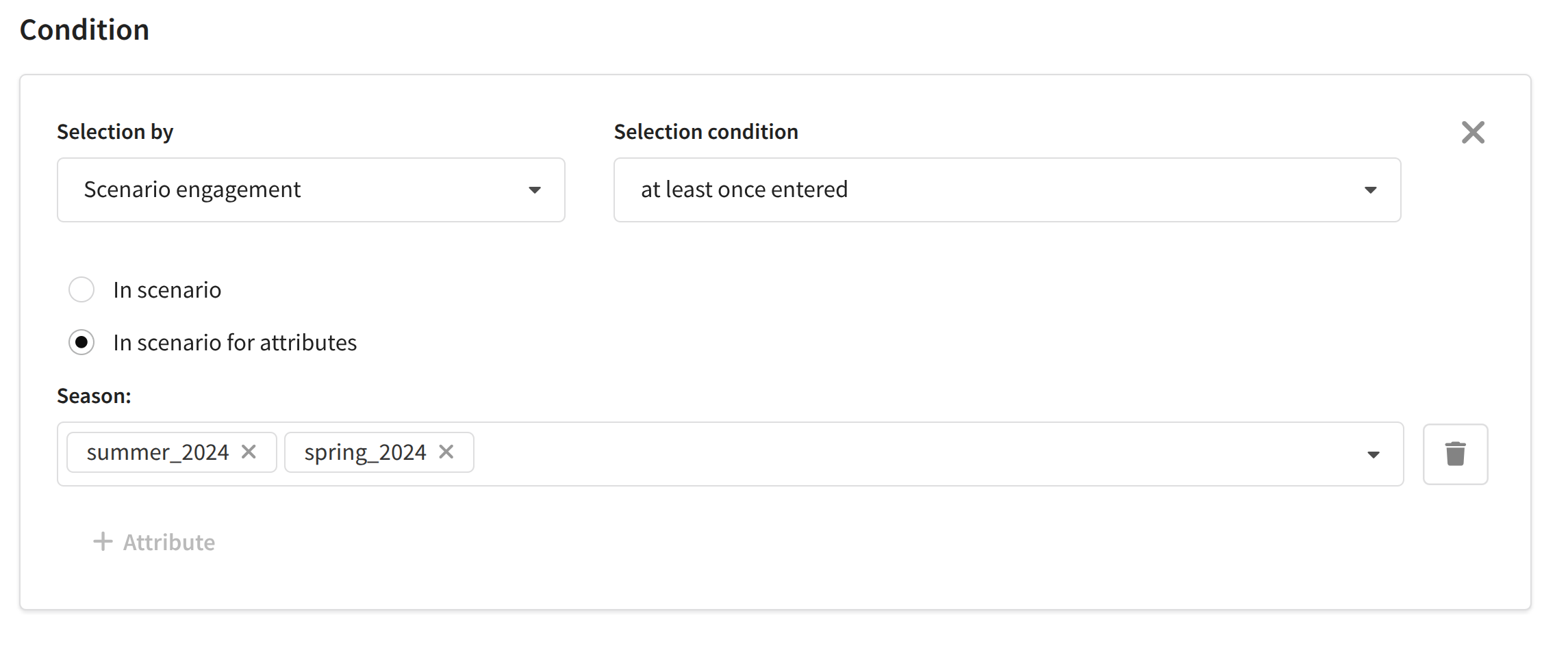
Task: Click the arrow in Selection condition dropdown
Action: 1370,190
